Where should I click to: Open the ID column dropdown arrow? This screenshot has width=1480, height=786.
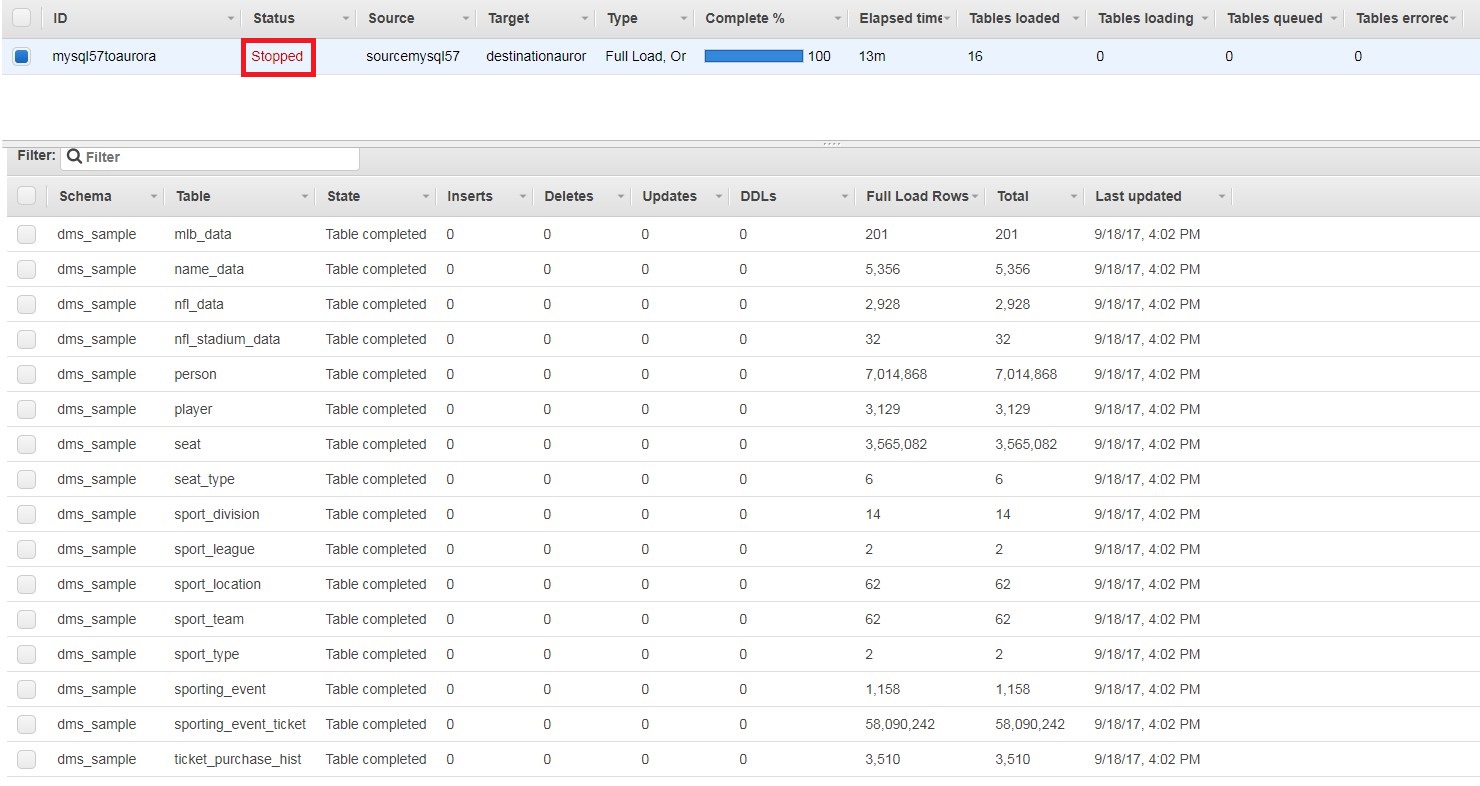[232, 19]
